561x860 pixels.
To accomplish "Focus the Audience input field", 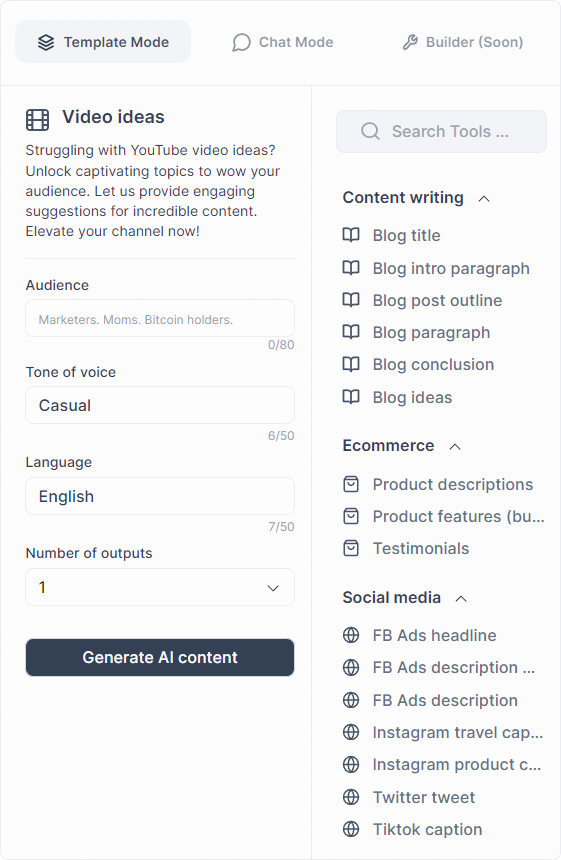I will 160,318.
